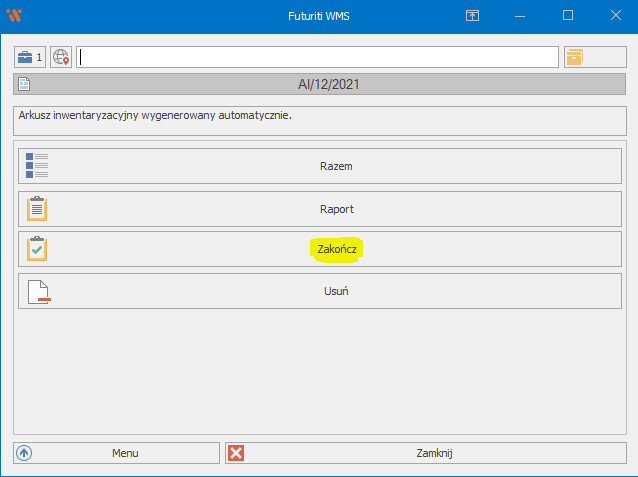Viewport: 638px width, 477px height.
Task: Click the clipboard icon on Raport row
Action: tap(37, 208)
